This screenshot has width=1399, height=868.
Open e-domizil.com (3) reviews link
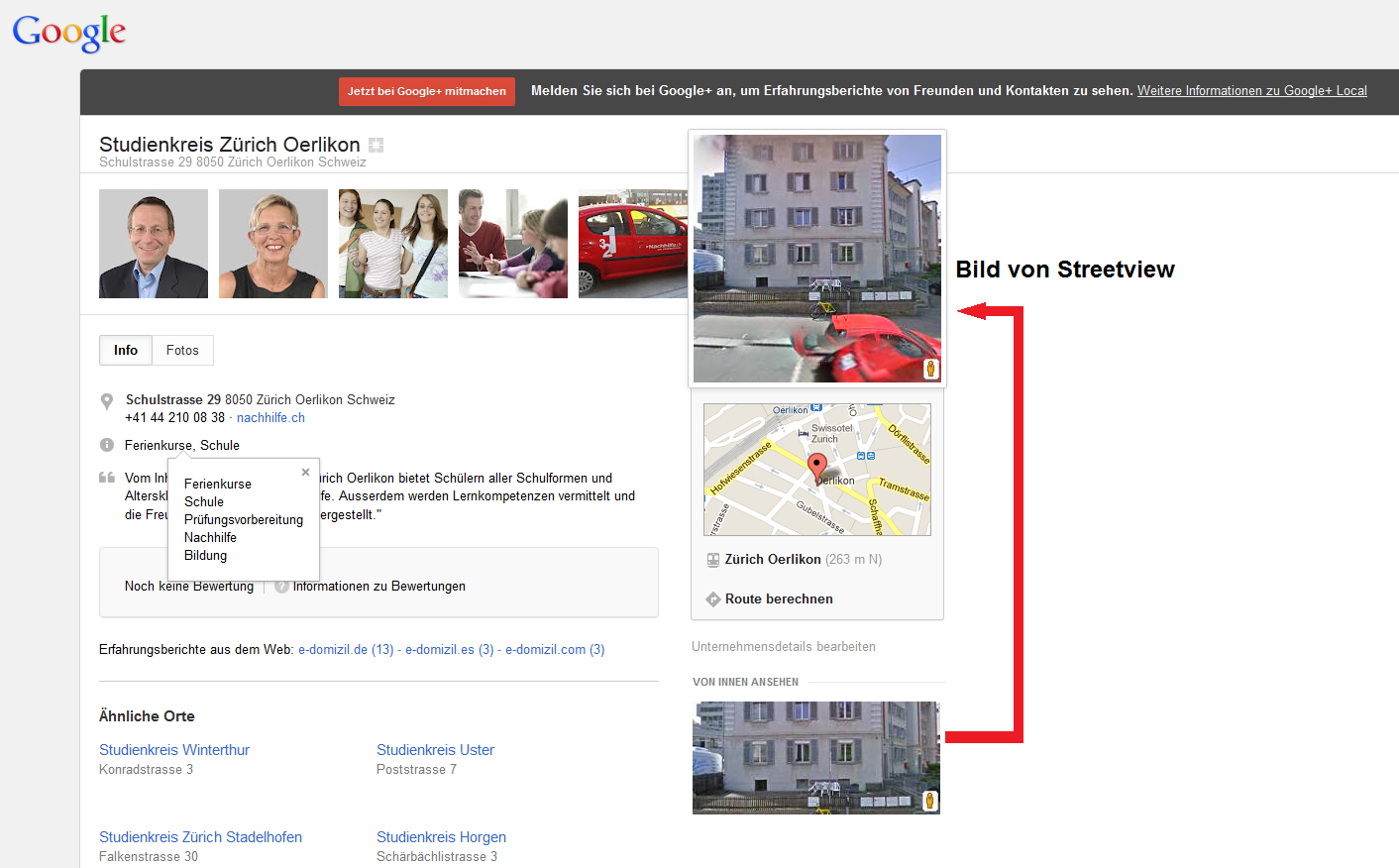click(x=555, y=650)
